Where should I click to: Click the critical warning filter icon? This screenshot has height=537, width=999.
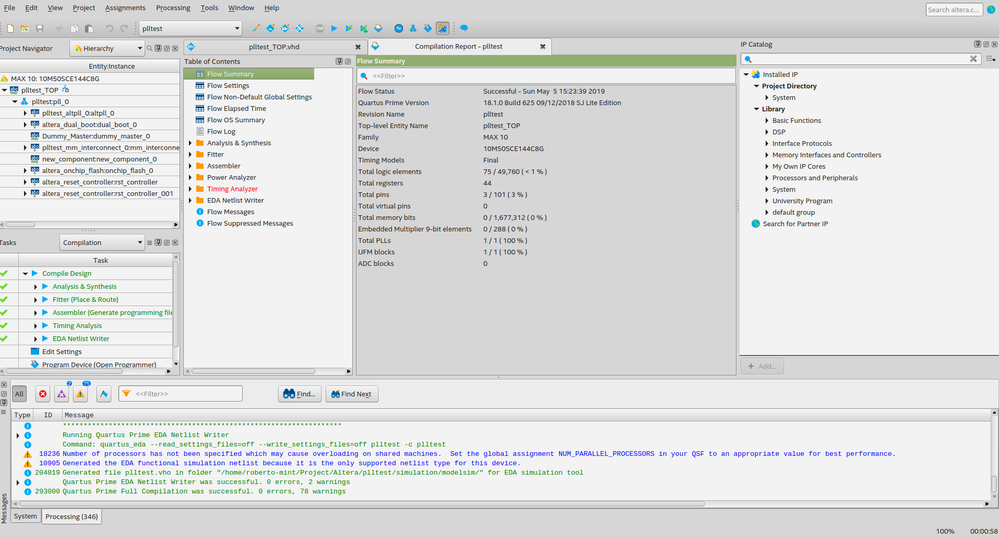click(62, 394)
